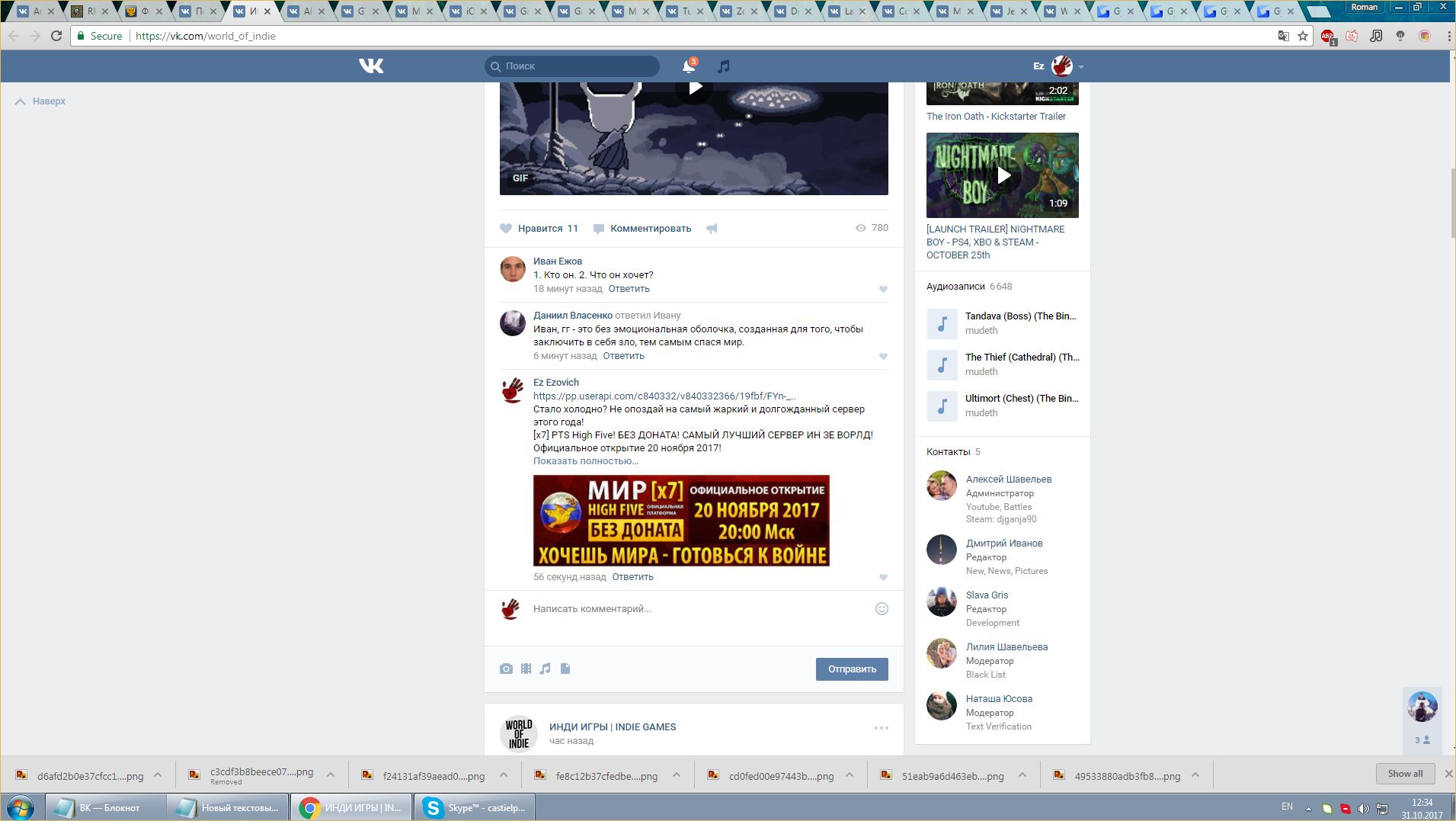Switch to the browser tab labeled Zc

click(741, 11)
